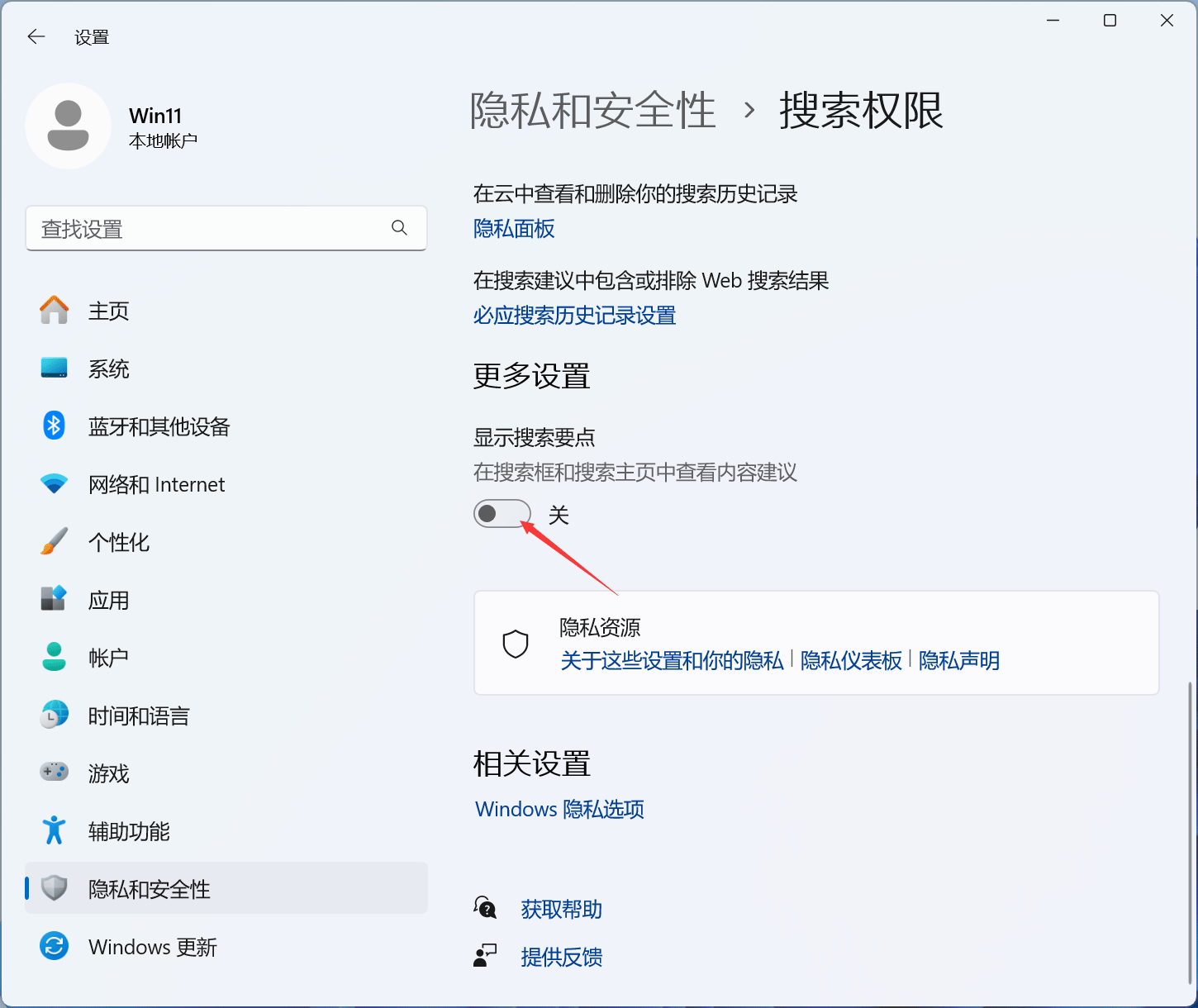Click the 隐私仪表板 link
Image resolution: width=1198 pixels, height=1008 pixels.
coord(851,661)
